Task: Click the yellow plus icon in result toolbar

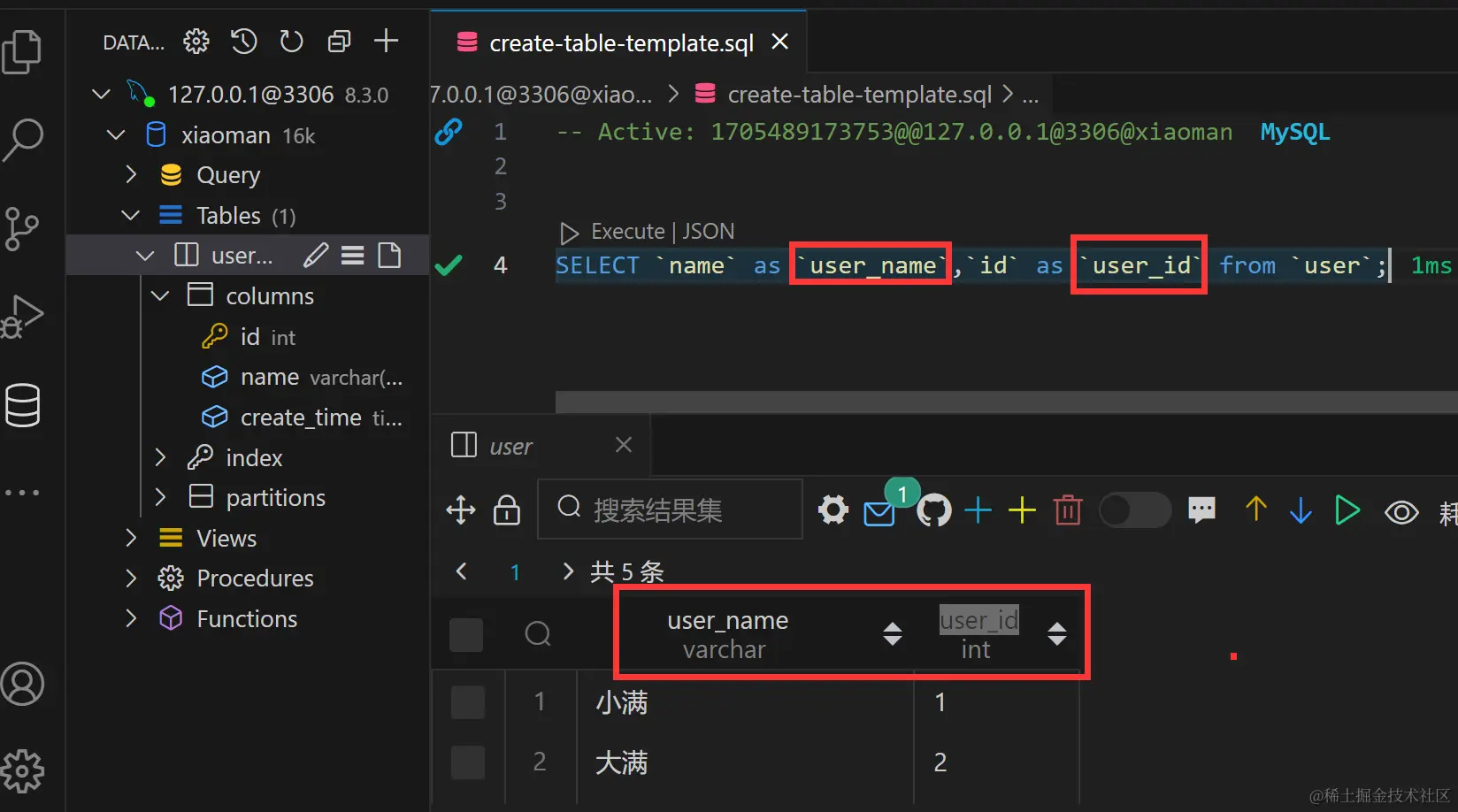Action: tap(1022, 510)
